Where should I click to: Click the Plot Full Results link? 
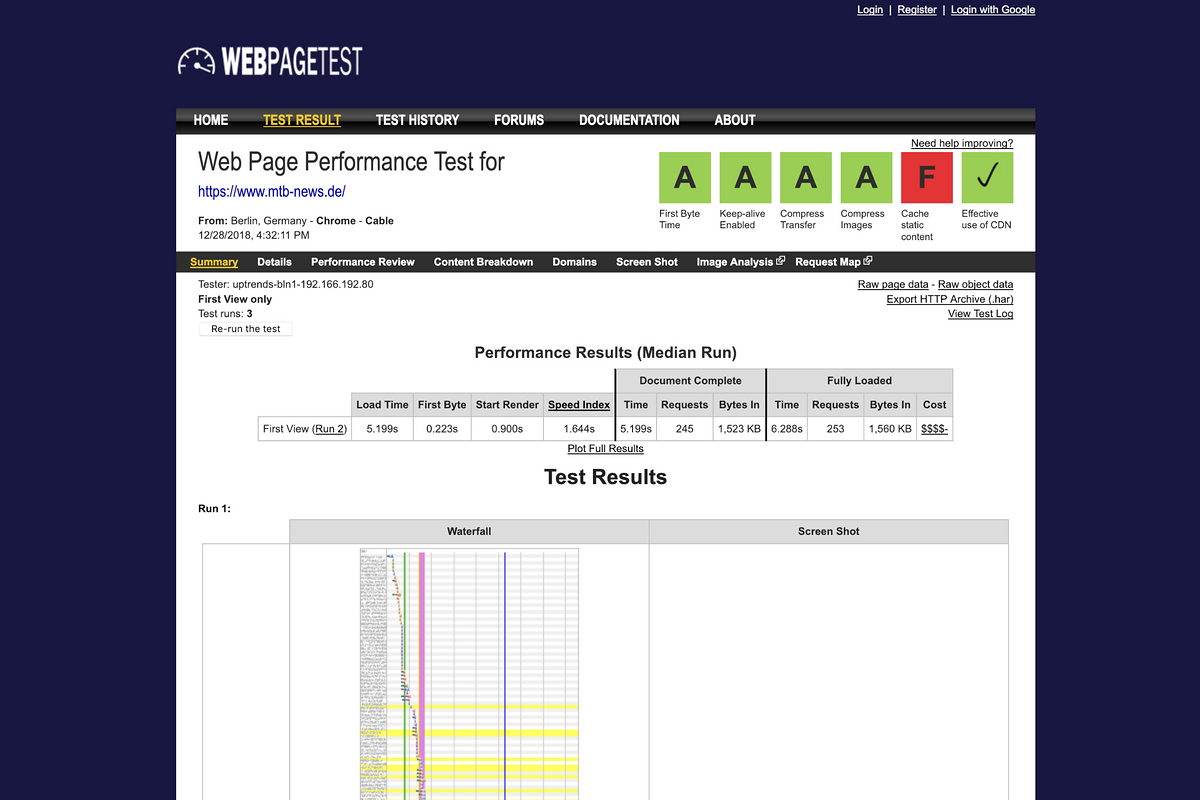(605, 449)
